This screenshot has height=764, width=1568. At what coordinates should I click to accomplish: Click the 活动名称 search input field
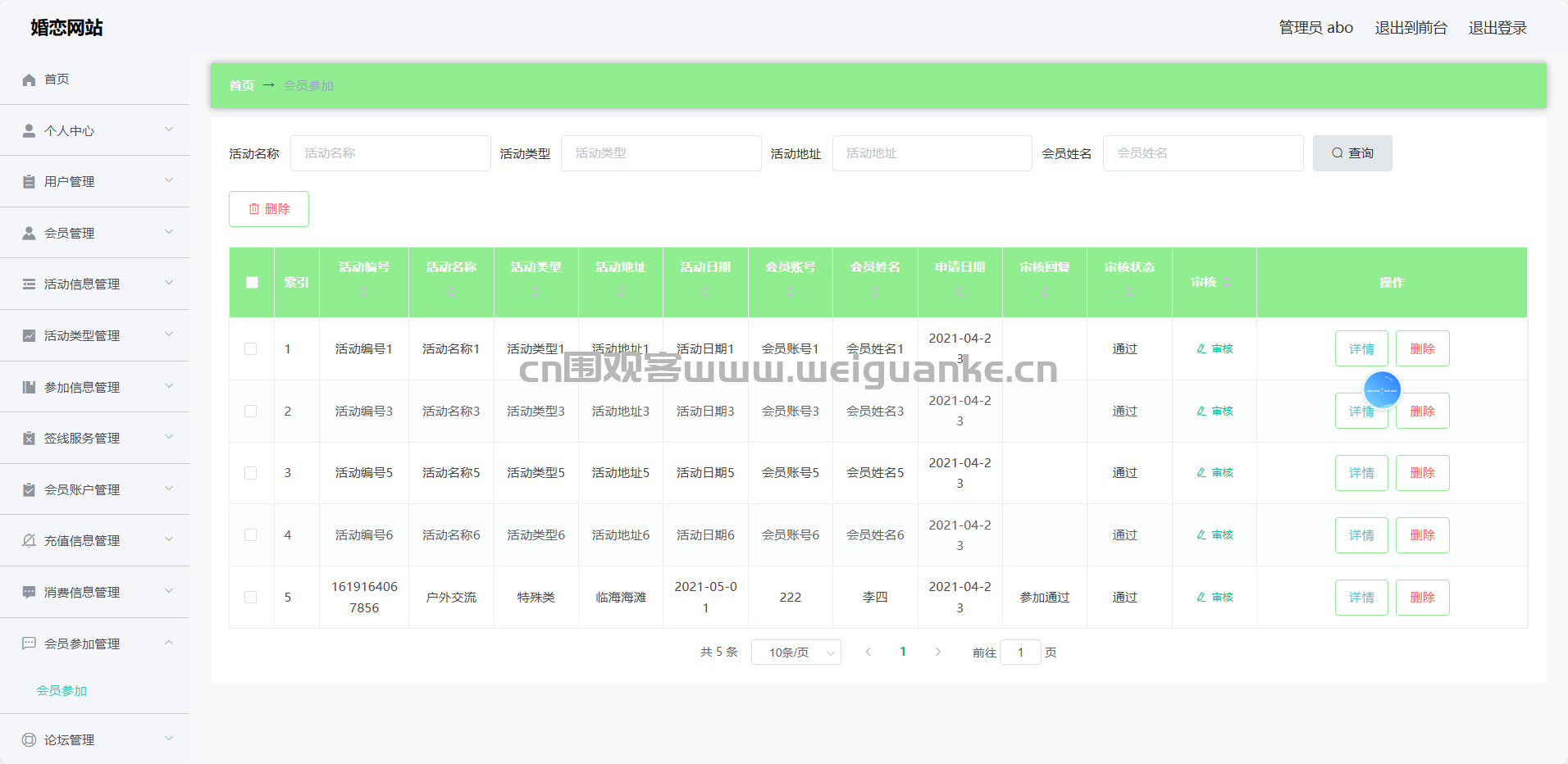tap(390, 153)
